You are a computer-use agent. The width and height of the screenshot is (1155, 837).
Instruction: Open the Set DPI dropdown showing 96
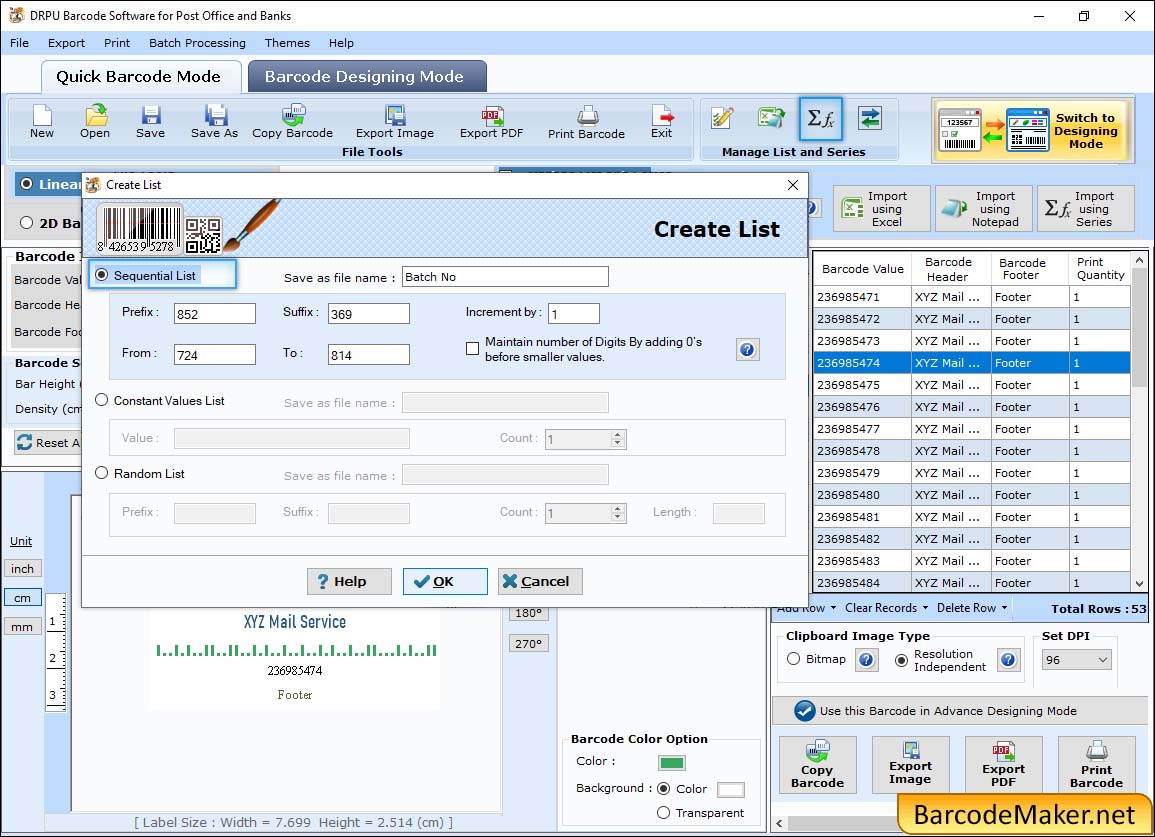pos(1076,659)
